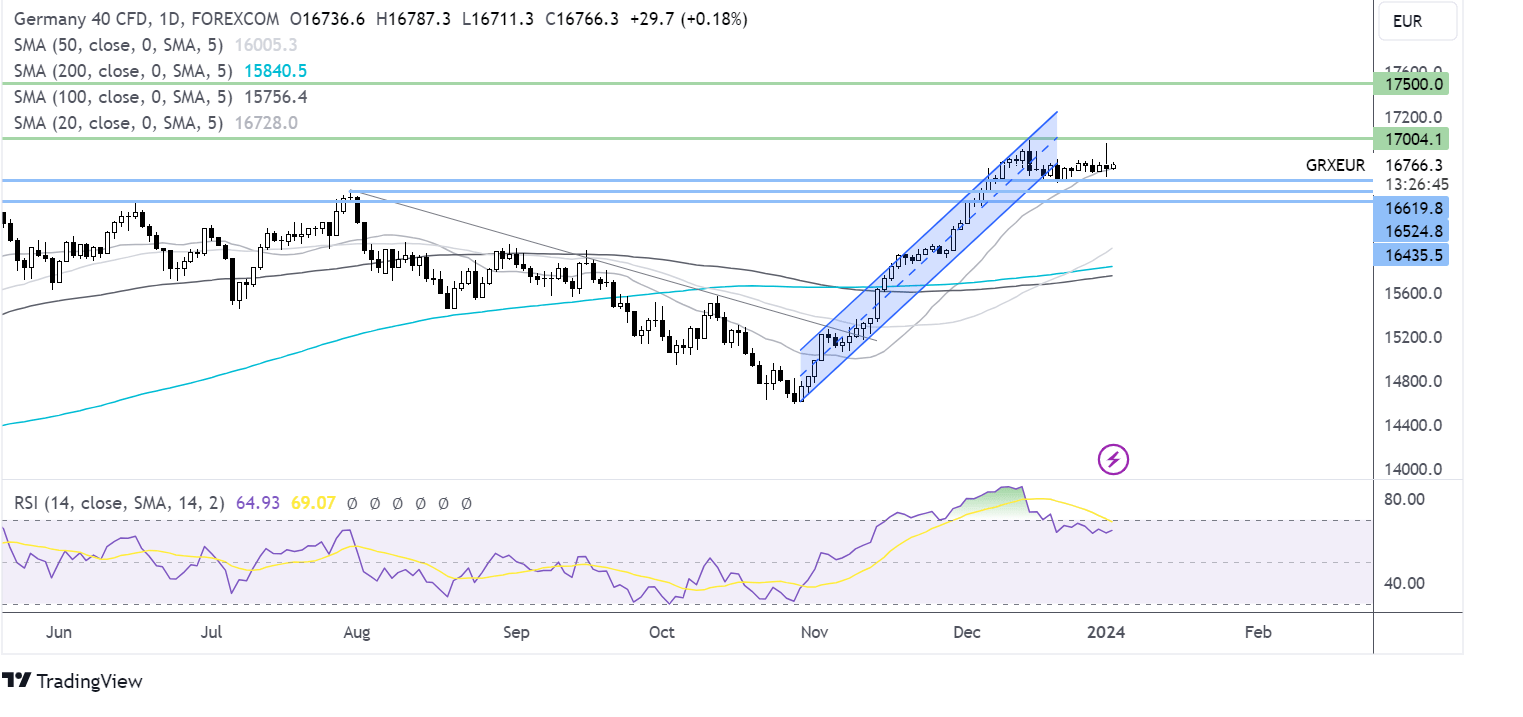The width and height of the screenshot is (1523, 717).
Task: Click the 15200.0 price scale label
Action: [1413, 337]
